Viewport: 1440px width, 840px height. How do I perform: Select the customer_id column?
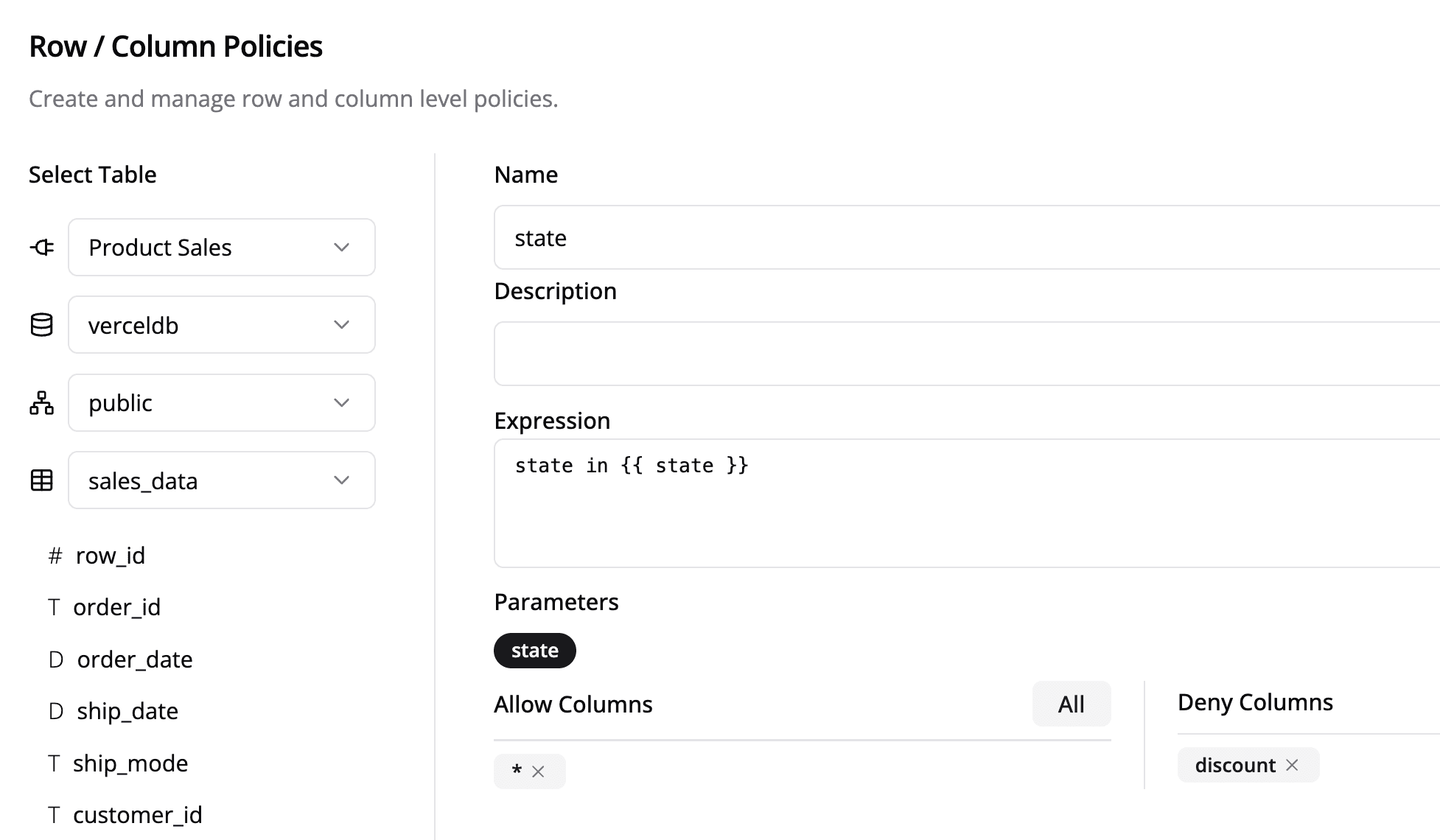point(137,815)
